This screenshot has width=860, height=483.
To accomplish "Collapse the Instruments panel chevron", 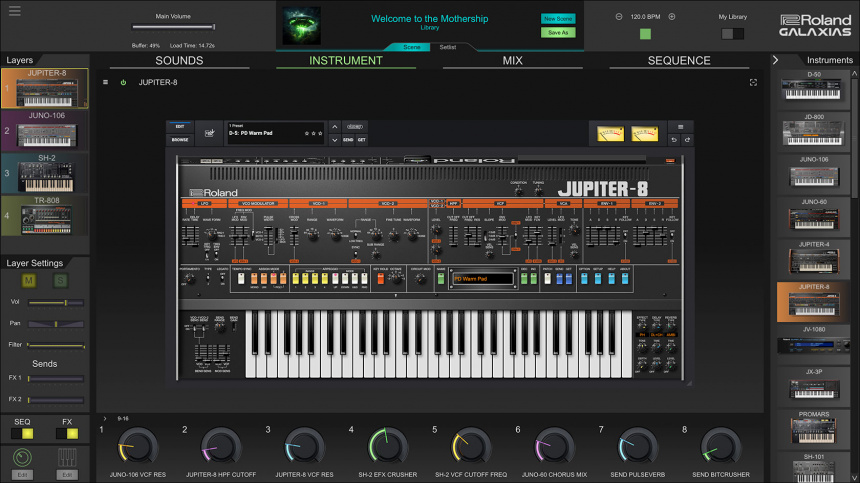I will click(776, 60).
